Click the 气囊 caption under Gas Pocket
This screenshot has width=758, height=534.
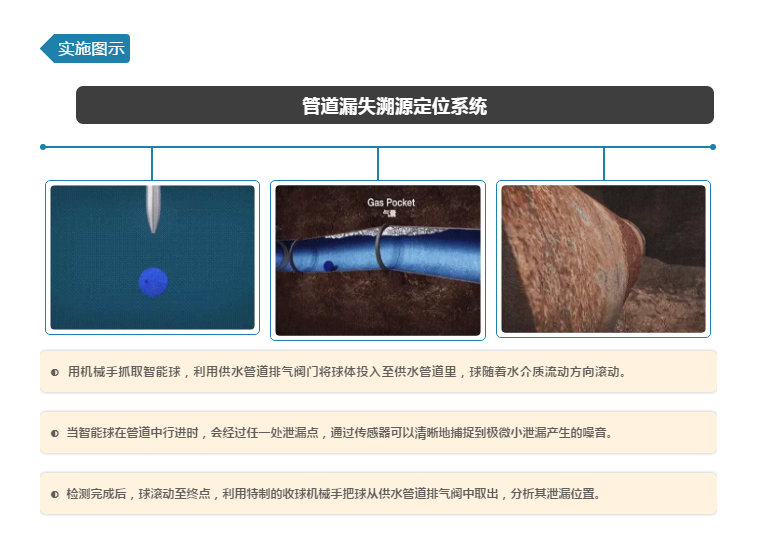390,213
